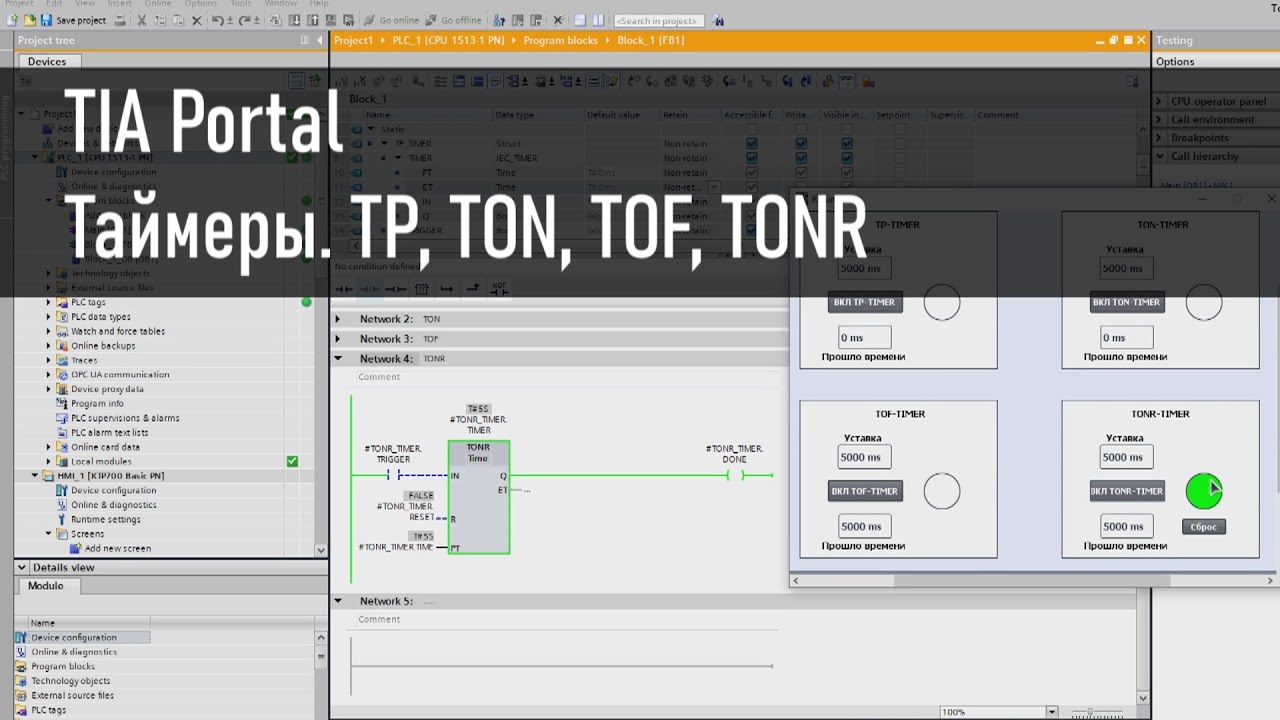Expand OPC UA communication node

(x=48, y=375)
